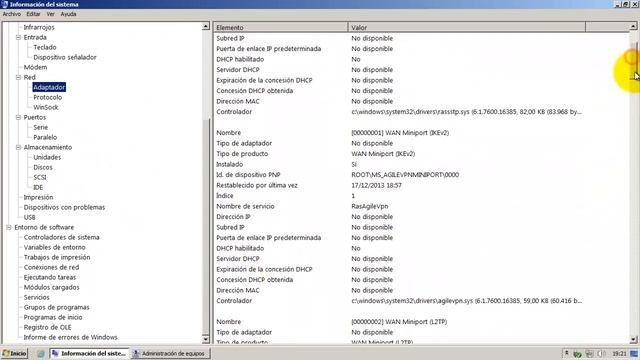Viewport: 640px width, 360px height.
Task: Click the WAN Miniport (L2TP) name value
Action: coord(399,322)
